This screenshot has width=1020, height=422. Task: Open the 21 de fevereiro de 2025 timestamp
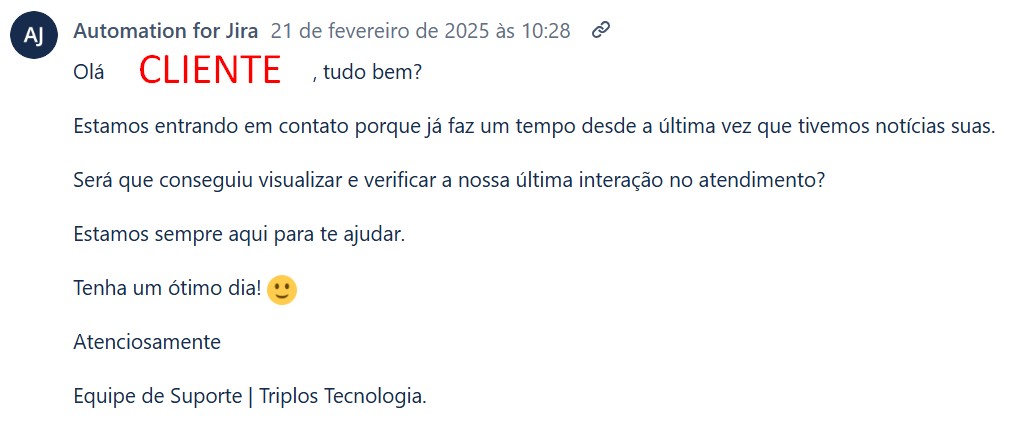[x=420, y=31]
